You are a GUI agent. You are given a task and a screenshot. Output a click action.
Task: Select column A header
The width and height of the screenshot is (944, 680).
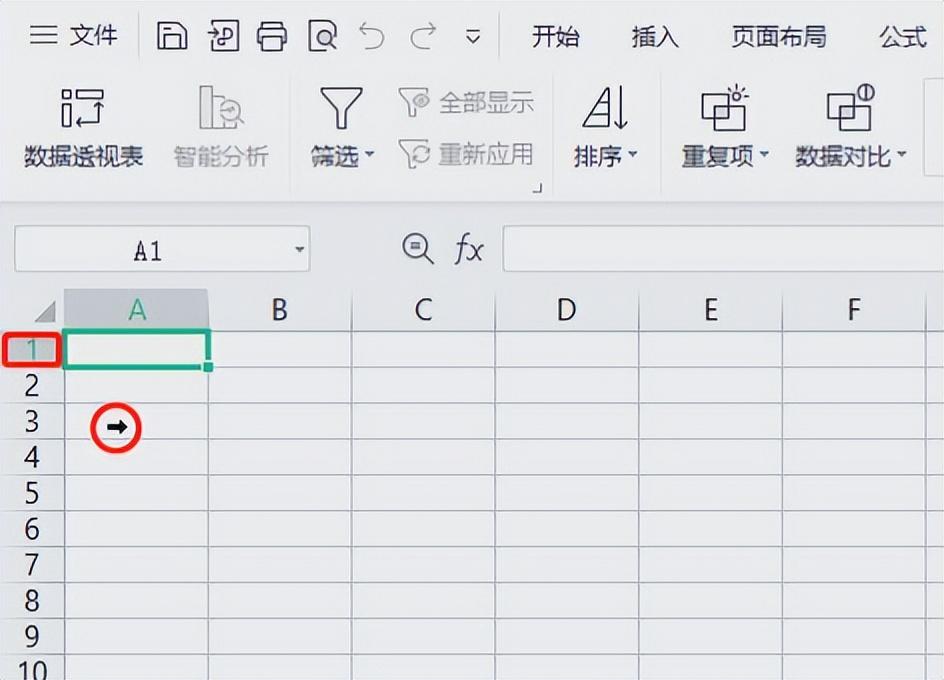click(x=137, y=310)
